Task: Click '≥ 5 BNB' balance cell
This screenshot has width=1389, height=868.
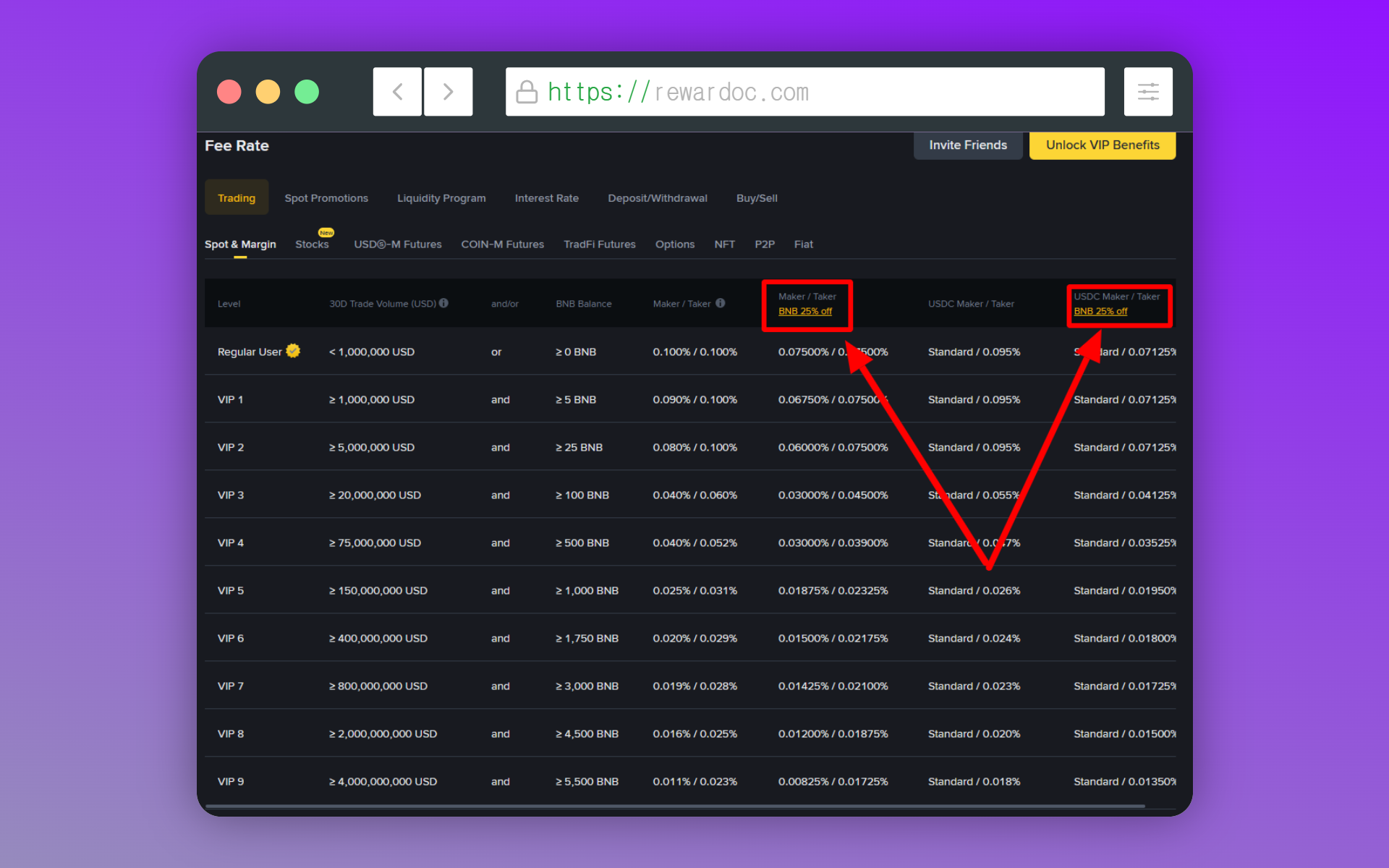Action: click(x=576, y=399)
